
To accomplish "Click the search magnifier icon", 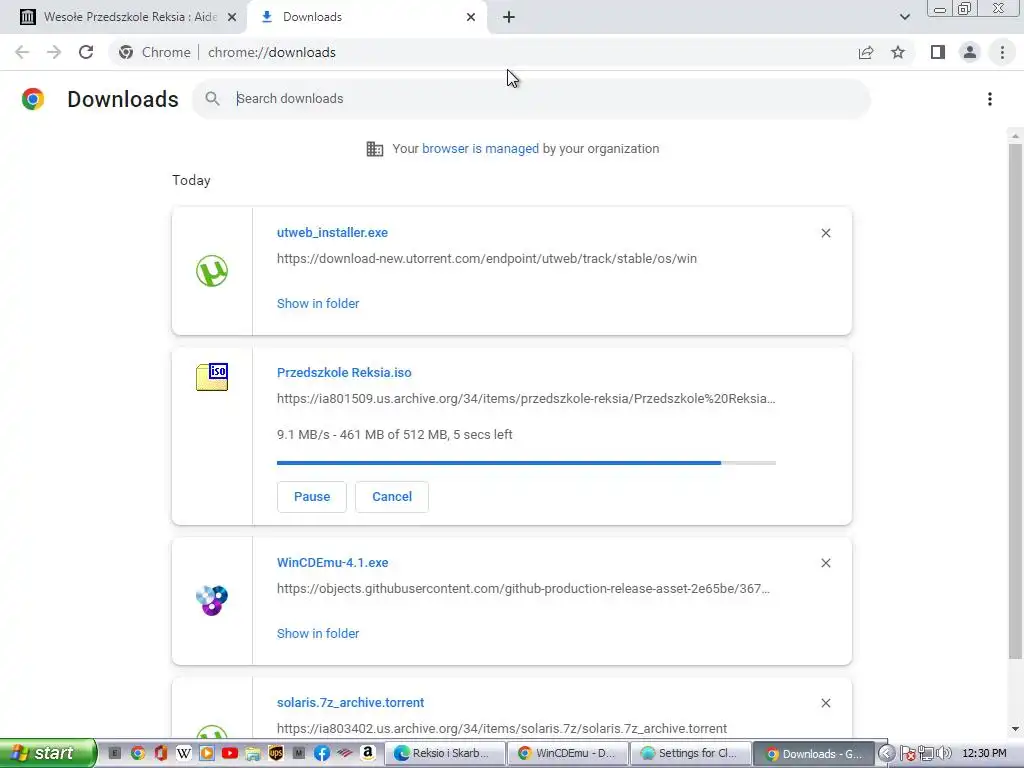I will pos(212,99).
